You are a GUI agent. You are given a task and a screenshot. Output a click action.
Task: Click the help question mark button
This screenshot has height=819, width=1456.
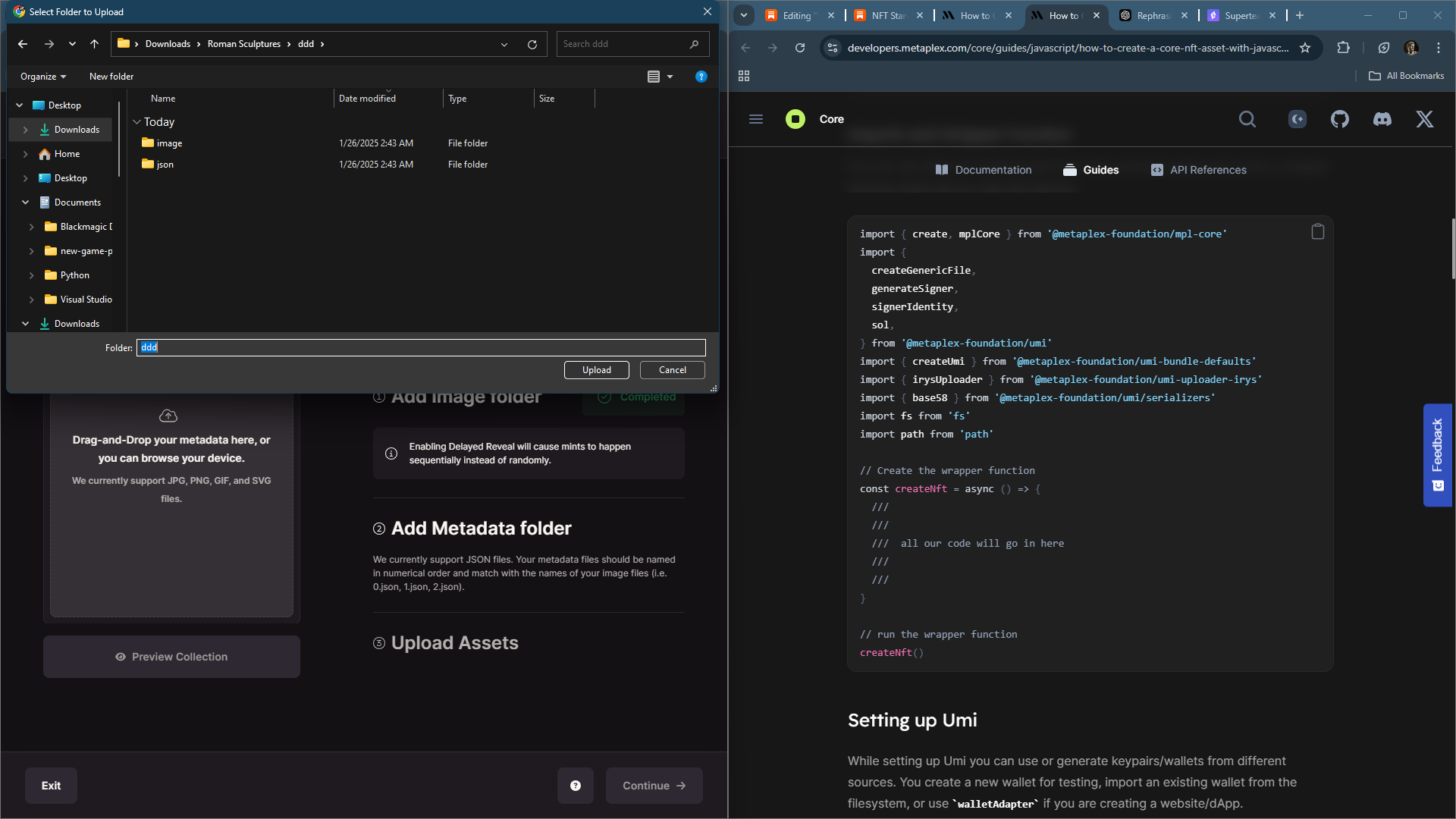[x=575, y=786]
